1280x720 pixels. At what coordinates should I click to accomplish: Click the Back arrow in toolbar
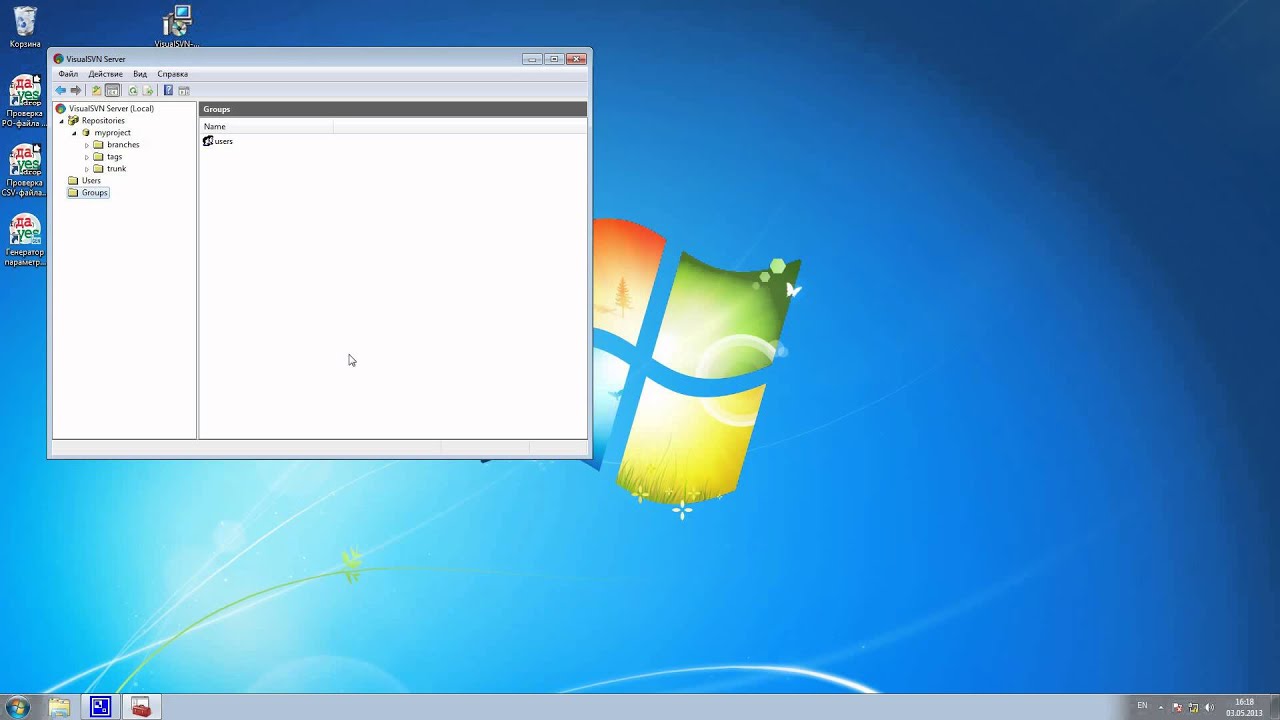pos(60,91)
